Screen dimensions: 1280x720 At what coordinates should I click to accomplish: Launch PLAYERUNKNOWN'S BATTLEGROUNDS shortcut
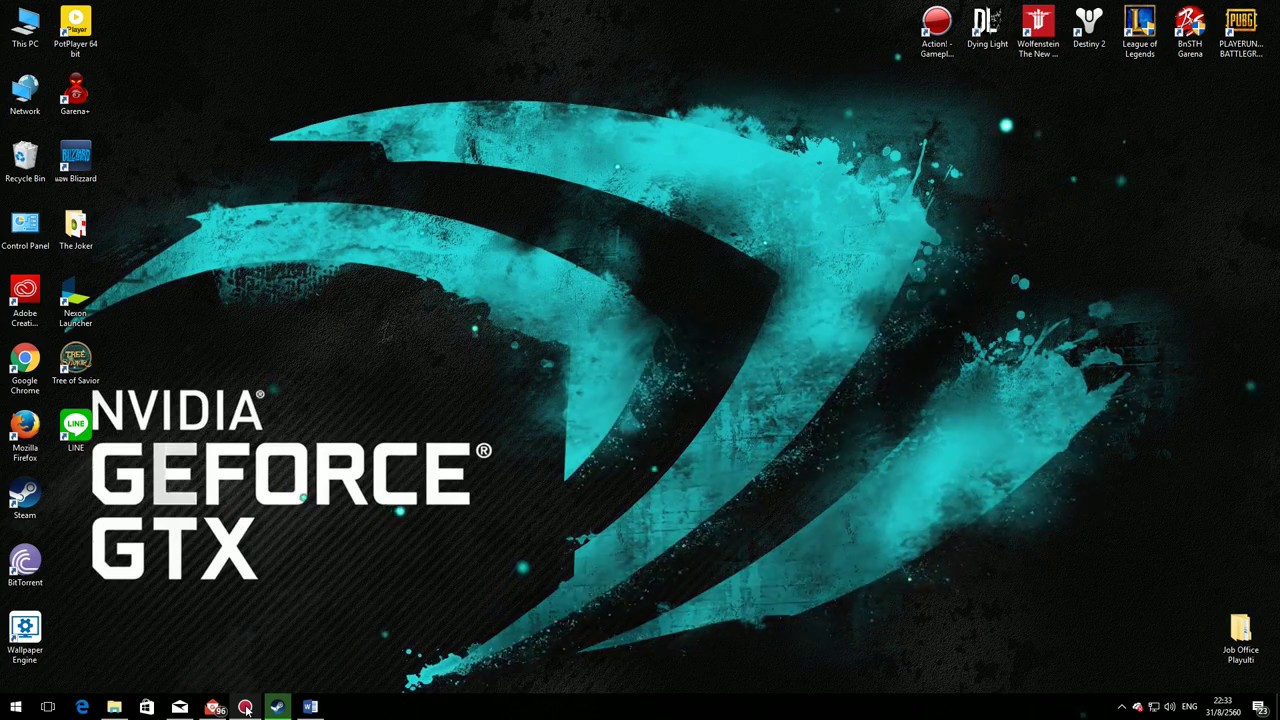tap(1240, 32)
